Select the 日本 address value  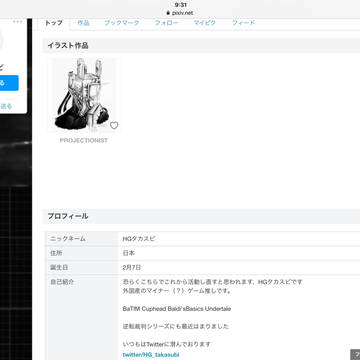pyautogui.click(x=129, y=253)
